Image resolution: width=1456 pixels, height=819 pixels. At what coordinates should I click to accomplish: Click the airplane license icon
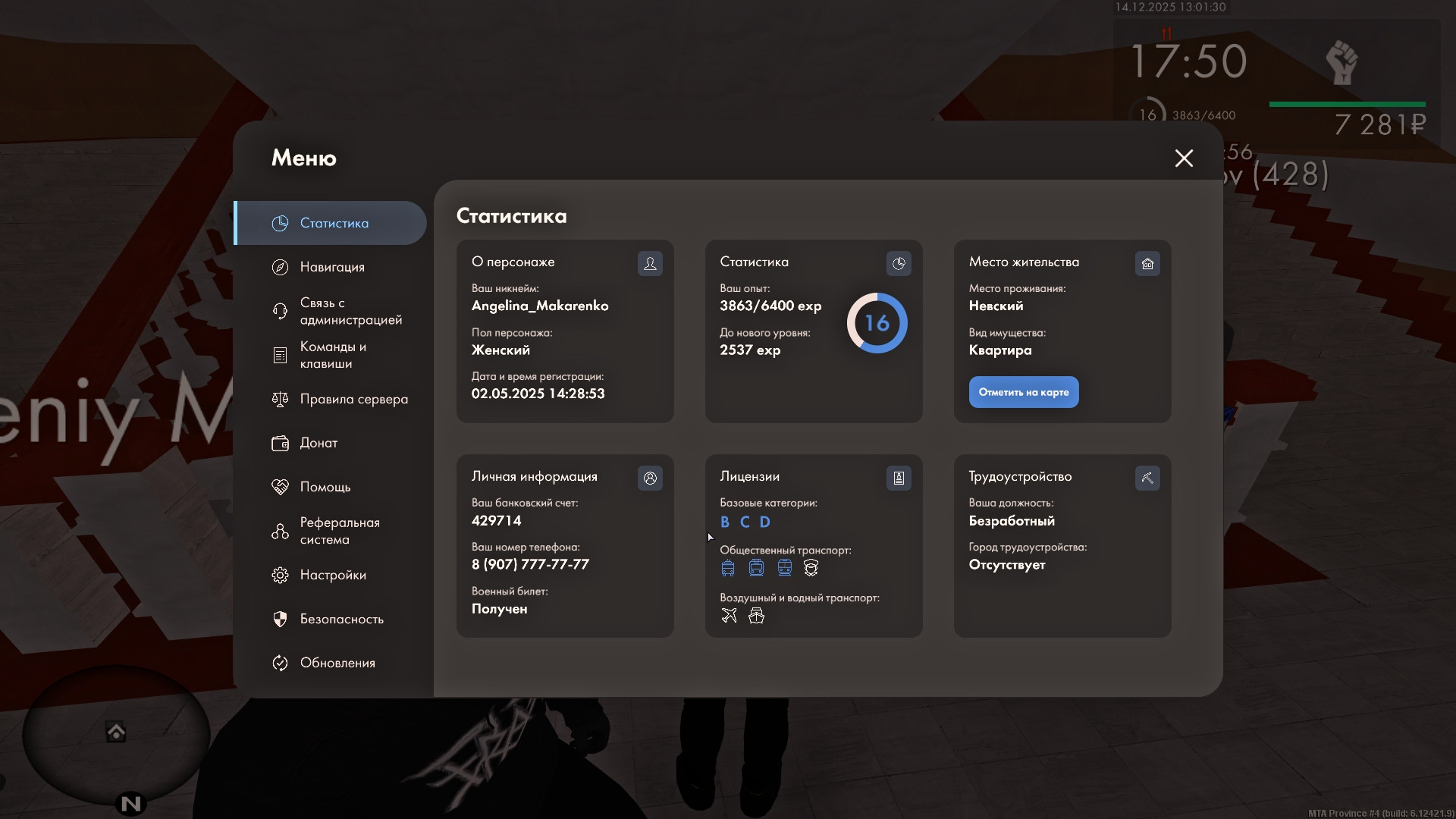point(729,616)
